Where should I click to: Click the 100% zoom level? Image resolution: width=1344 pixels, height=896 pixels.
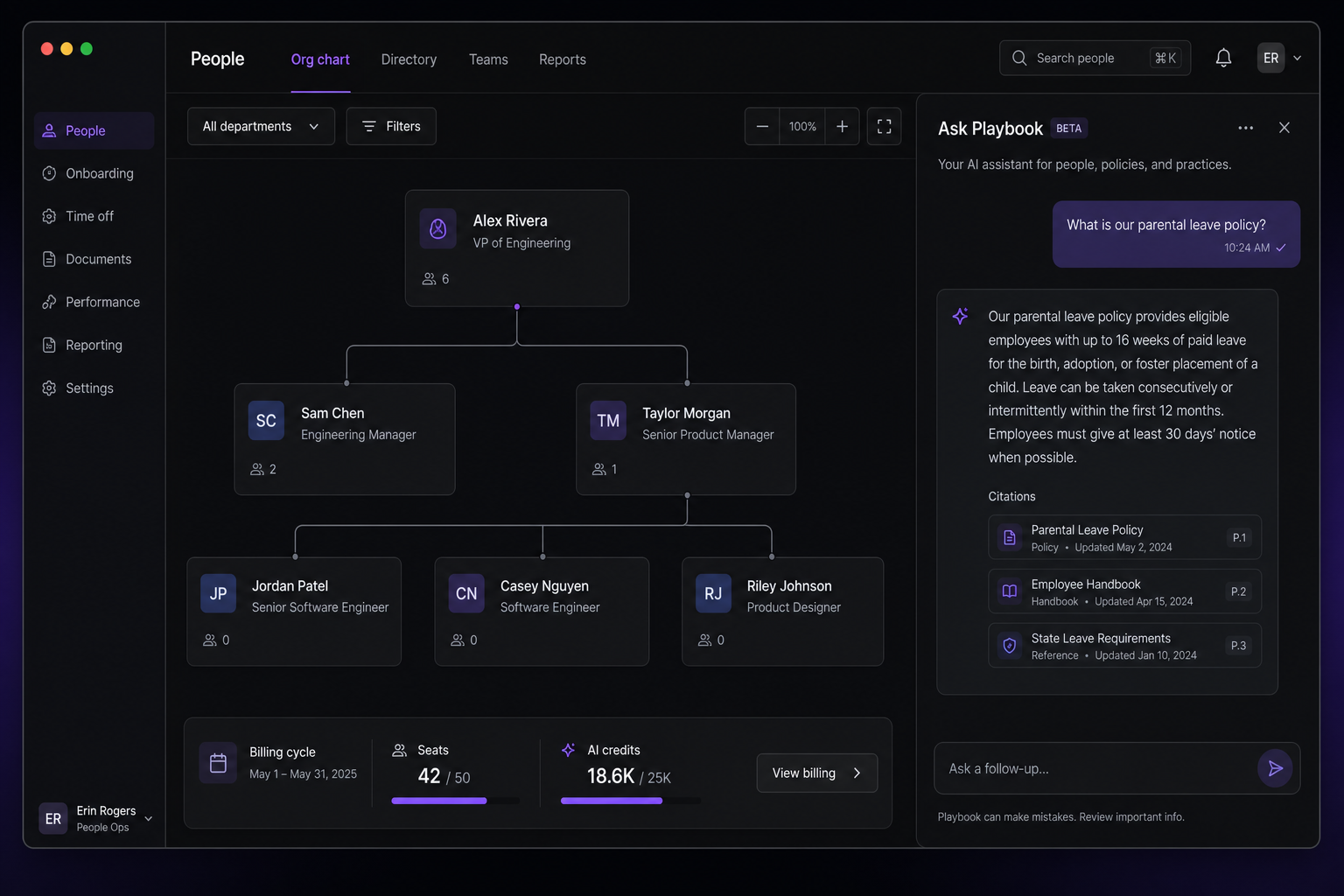pyautogui.click(x=802, y=126)
